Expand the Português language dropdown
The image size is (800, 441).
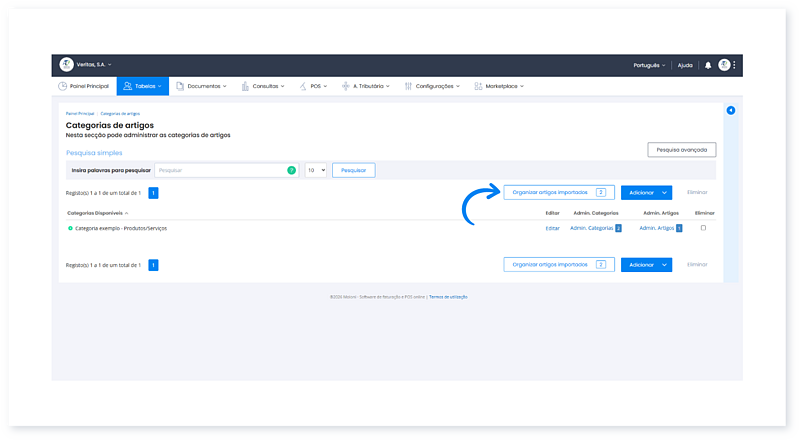tap(649, 65)
